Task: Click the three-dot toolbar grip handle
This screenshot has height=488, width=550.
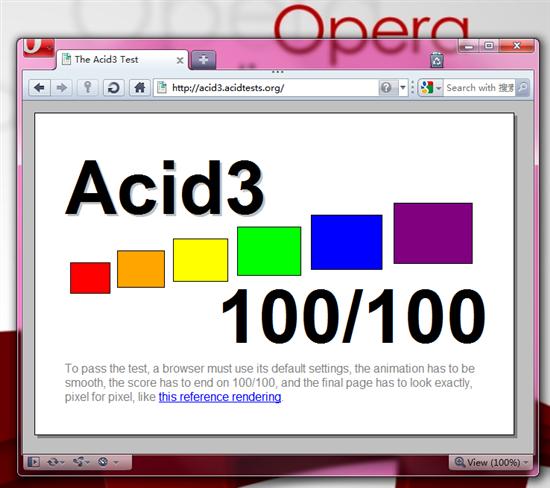Action: (278, 72)
